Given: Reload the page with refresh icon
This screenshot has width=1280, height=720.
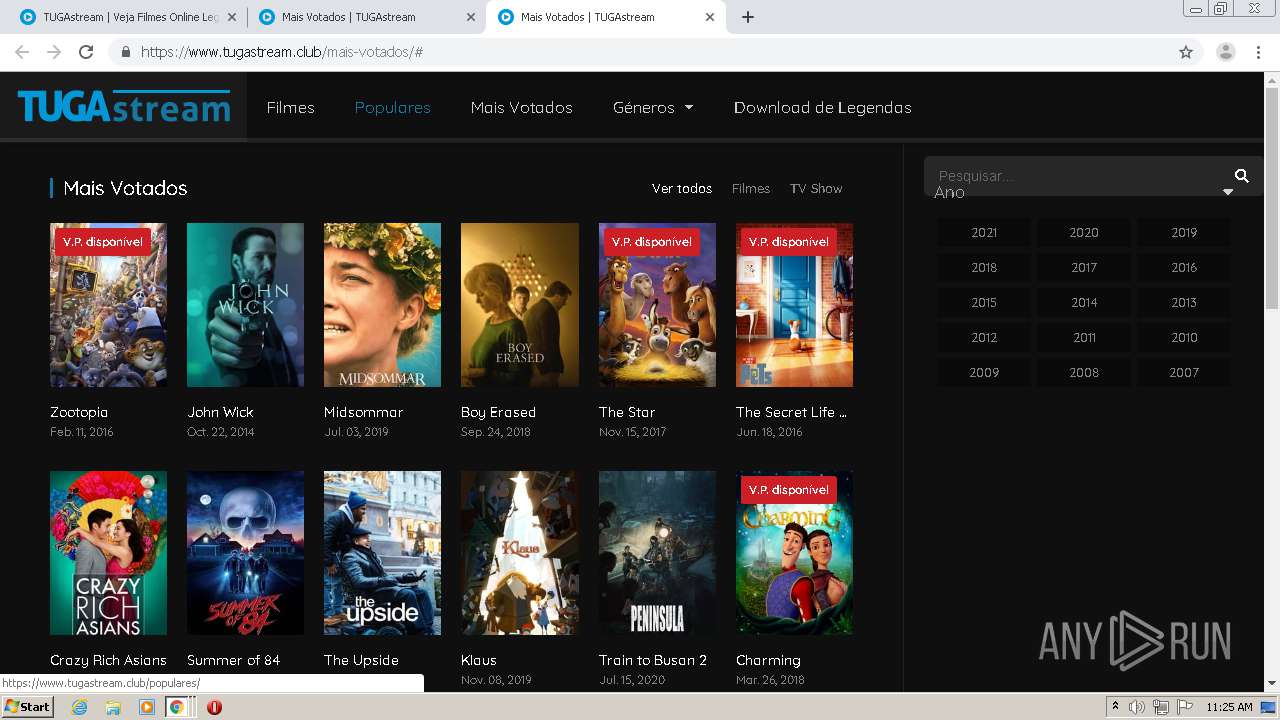Looking at the screenshot, I should click(x=86, y=52).
